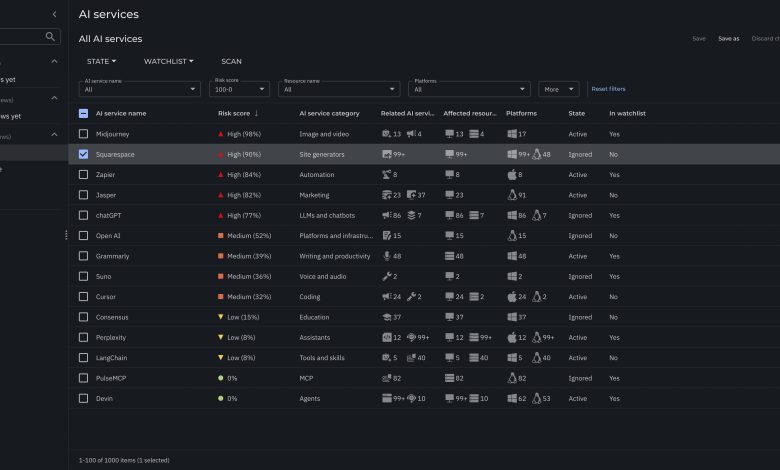This screenshot has height=470, width=780.
Task: Collapse the first sidebar section chevron
Action: (x=54, y=61)
